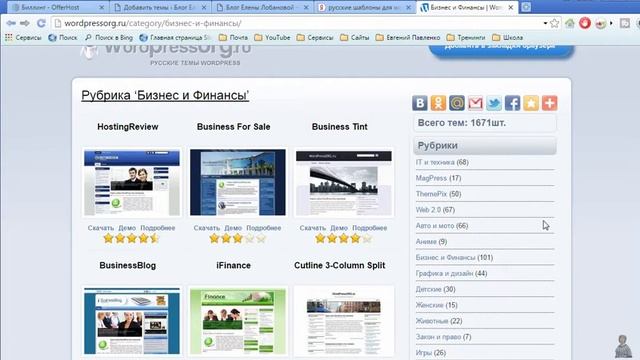Open ThemePix (50) category
Image resolution: width=640 pixels, height=360 pixels.
[x=438, y=194]
